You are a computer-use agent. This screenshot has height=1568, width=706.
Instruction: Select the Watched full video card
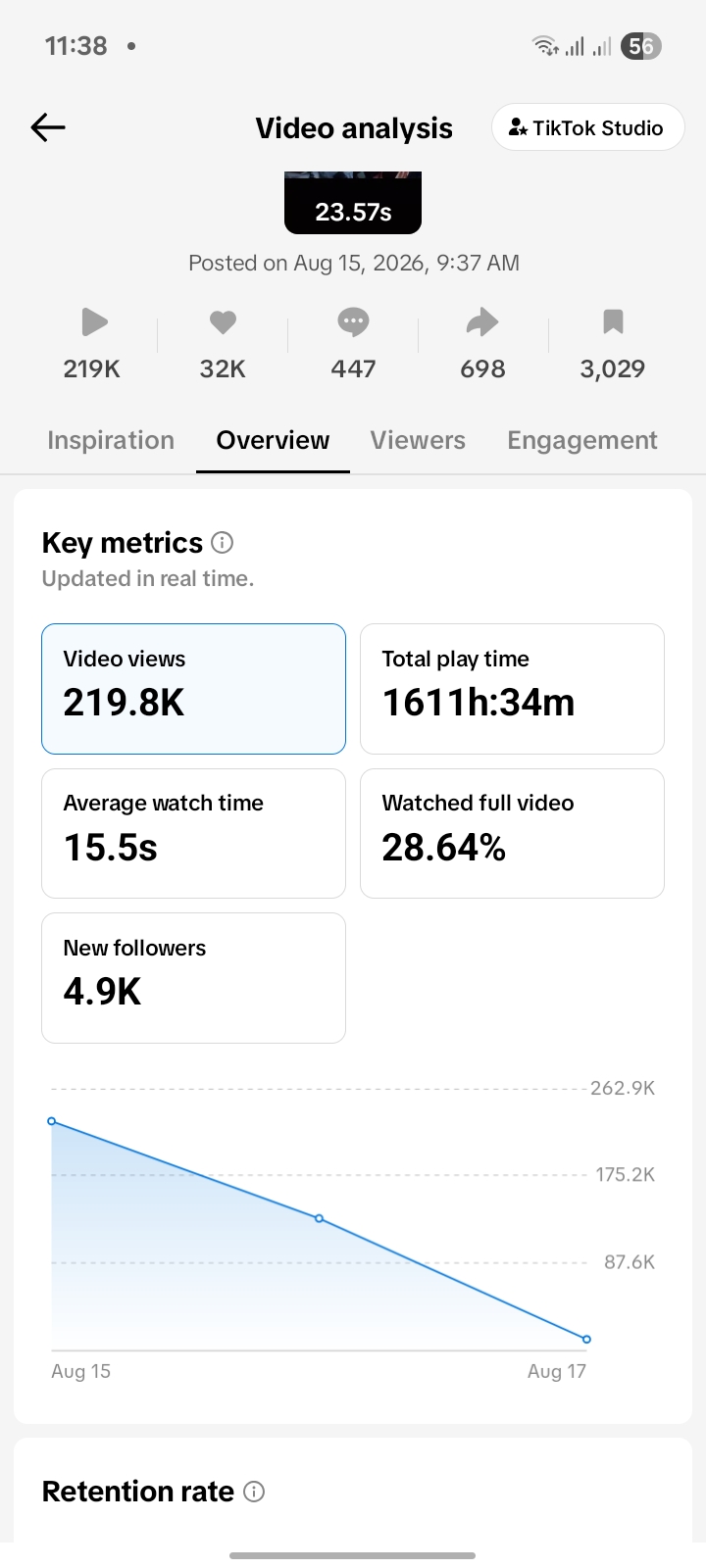tap(512, 833)
